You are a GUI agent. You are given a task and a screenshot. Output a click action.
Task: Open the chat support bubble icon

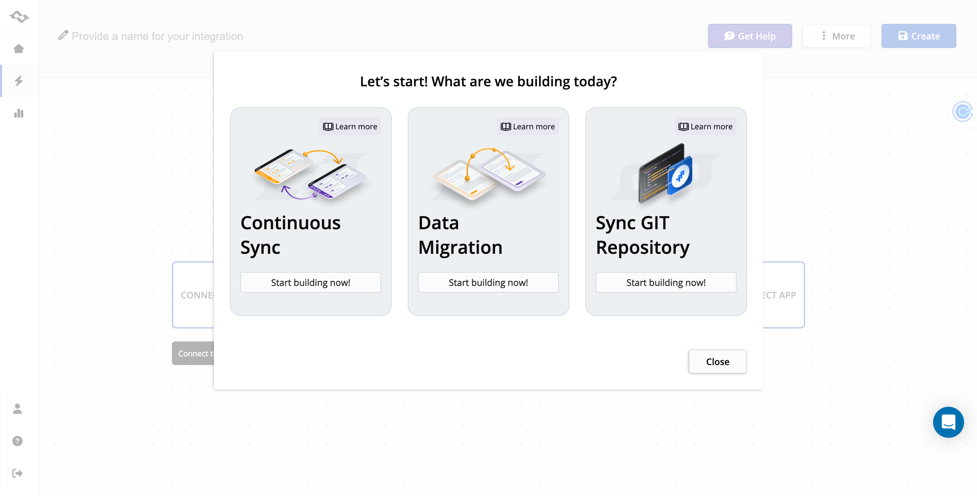pos(948,422)
